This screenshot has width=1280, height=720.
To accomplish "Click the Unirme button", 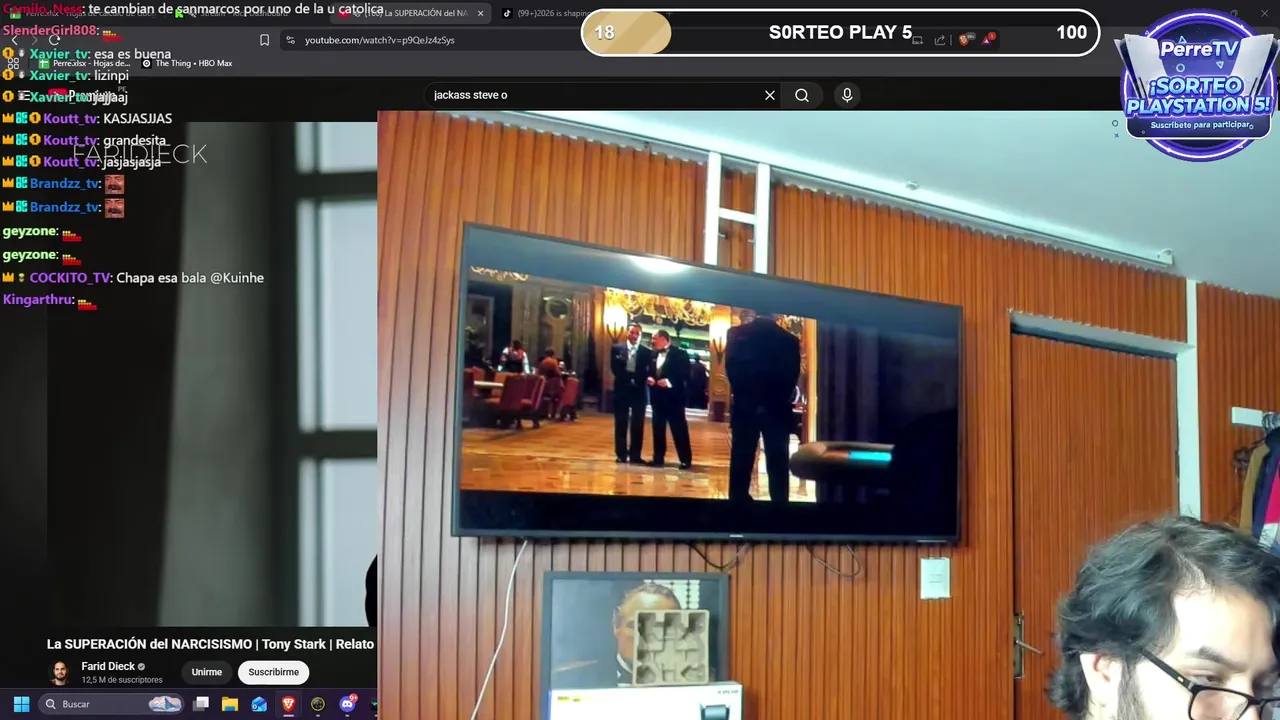I will (207, 672).
